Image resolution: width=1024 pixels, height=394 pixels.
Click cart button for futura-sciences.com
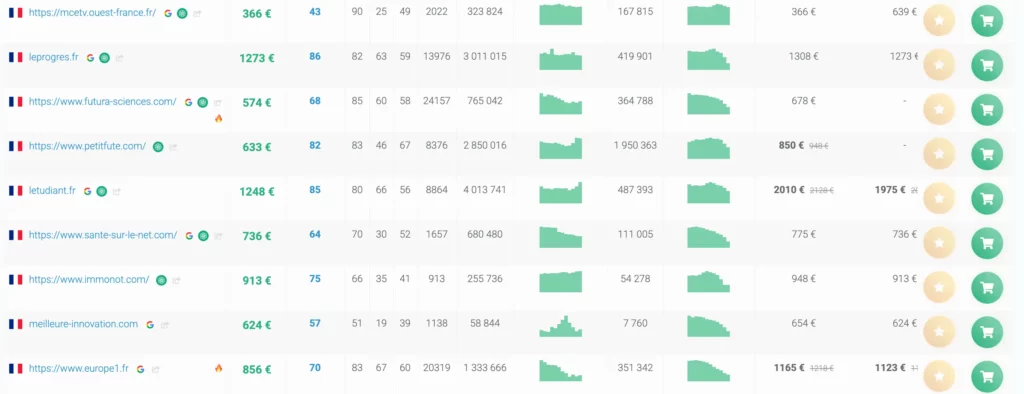pyautogui.click(x=987, y=109)
